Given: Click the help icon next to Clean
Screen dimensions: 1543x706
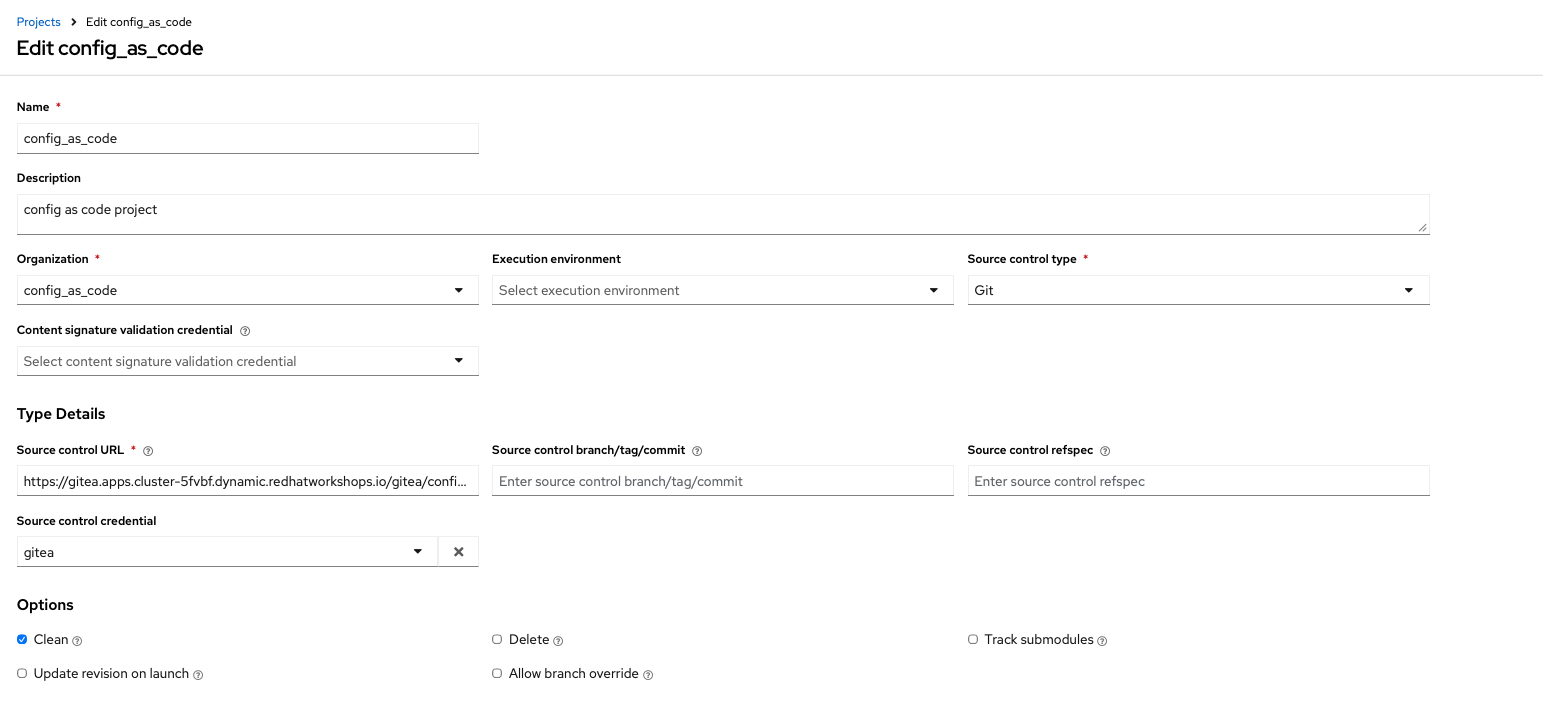Looking at the screenshot, I should 77,641.
